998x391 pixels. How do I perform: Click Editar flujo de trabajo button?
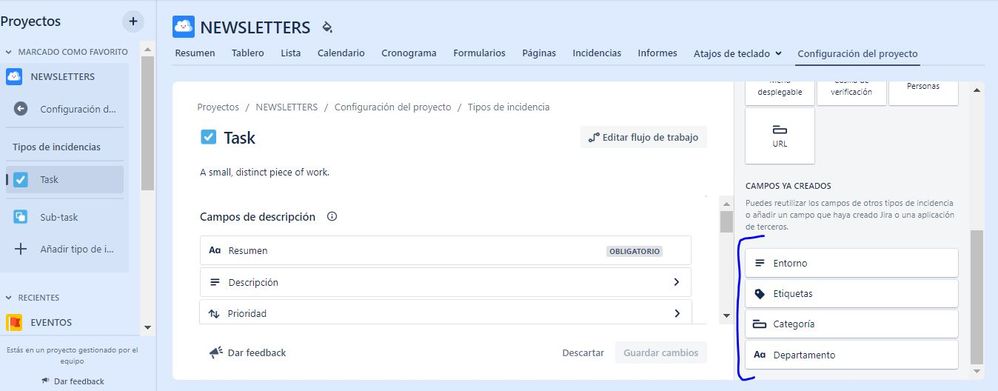pos(643,137)
